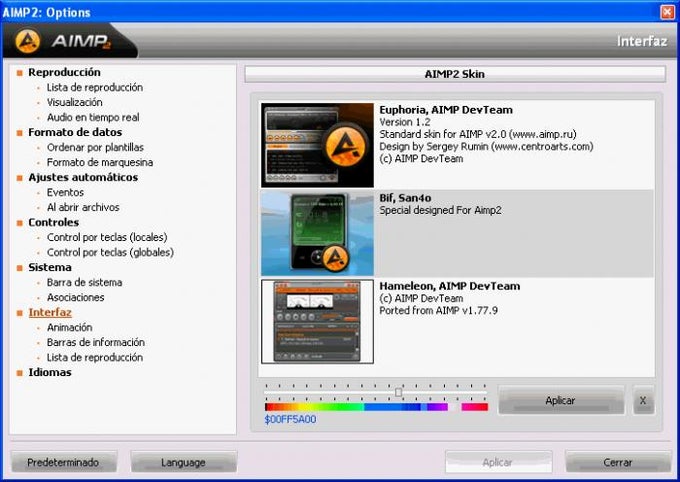
Task: Click the Euphoria, AIMP DevTeam title
Action: 446,110
